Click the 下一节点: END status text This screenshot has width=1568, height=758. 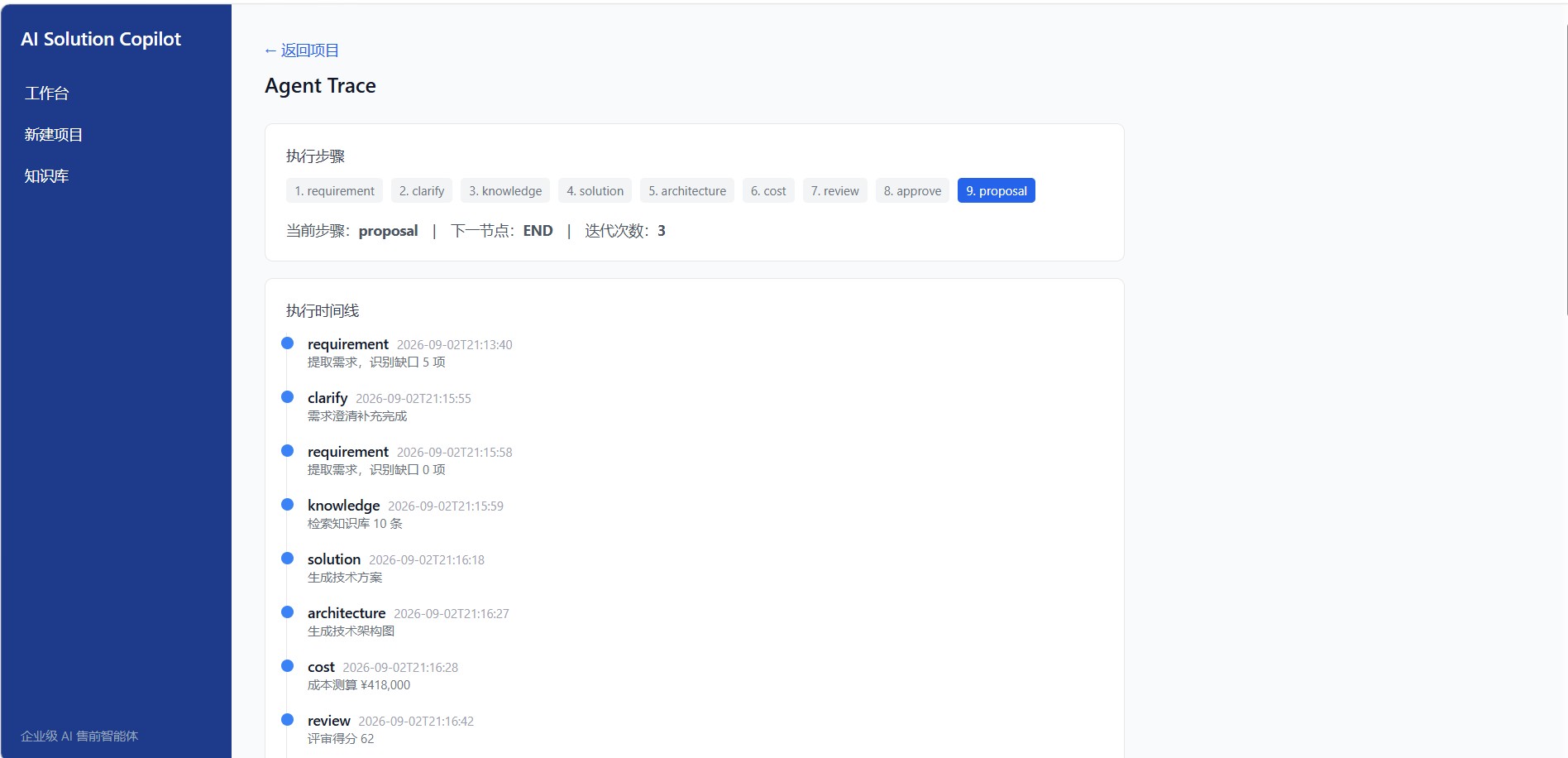pyautogui.click(x=502, y=231)
